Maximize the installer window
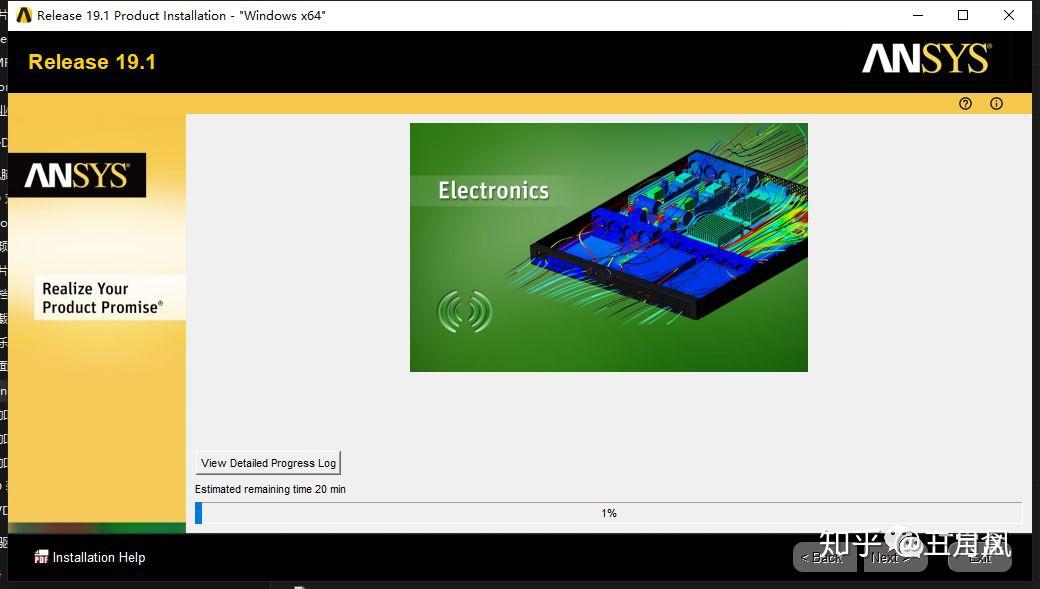The height and width of the screenshot is (589, 1040). pos(963,15)
